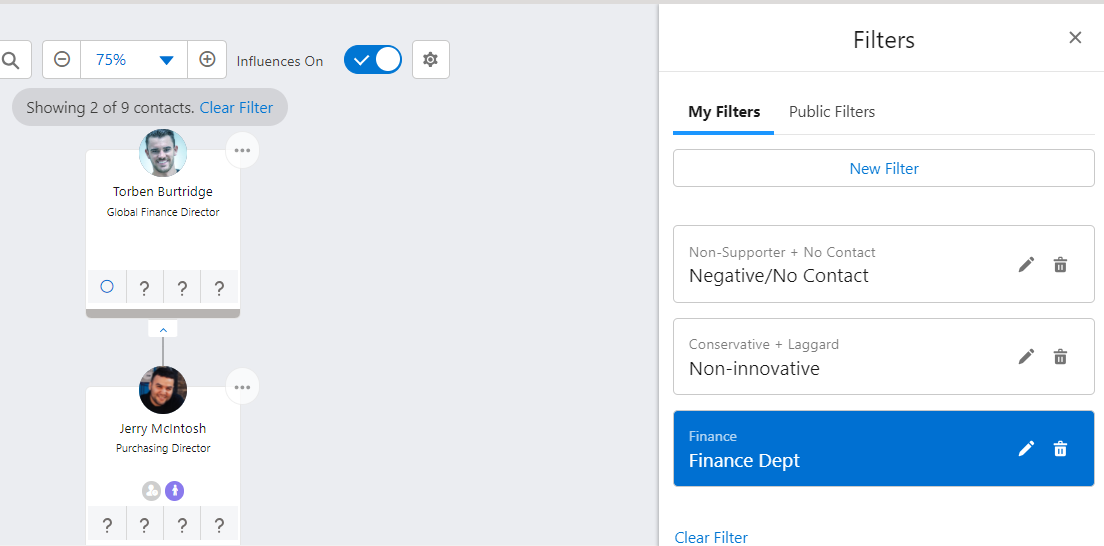Zoom in with the plus icon

tap(207, 60)
